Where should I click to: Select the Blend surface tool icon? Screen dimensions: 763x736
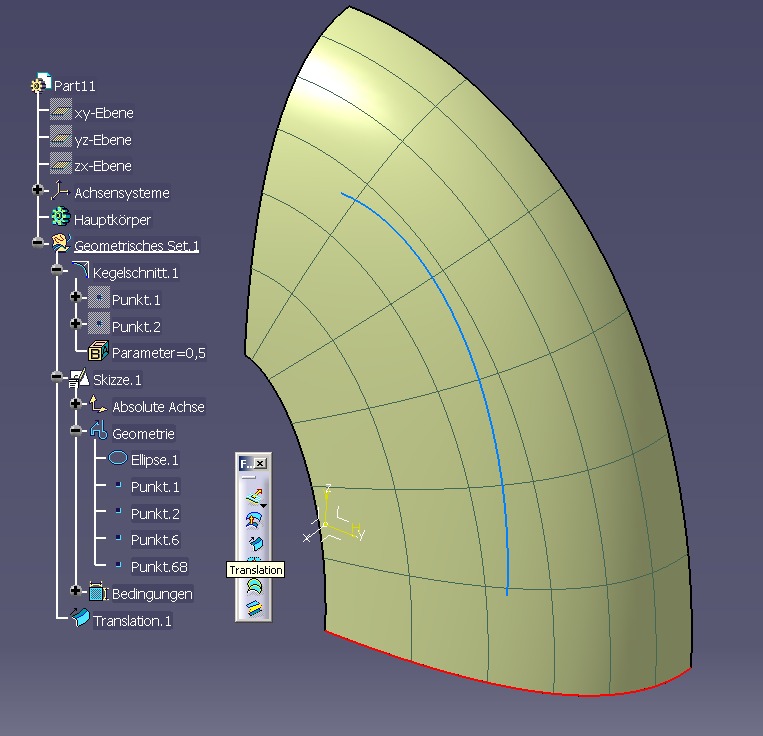pos(254,608)
